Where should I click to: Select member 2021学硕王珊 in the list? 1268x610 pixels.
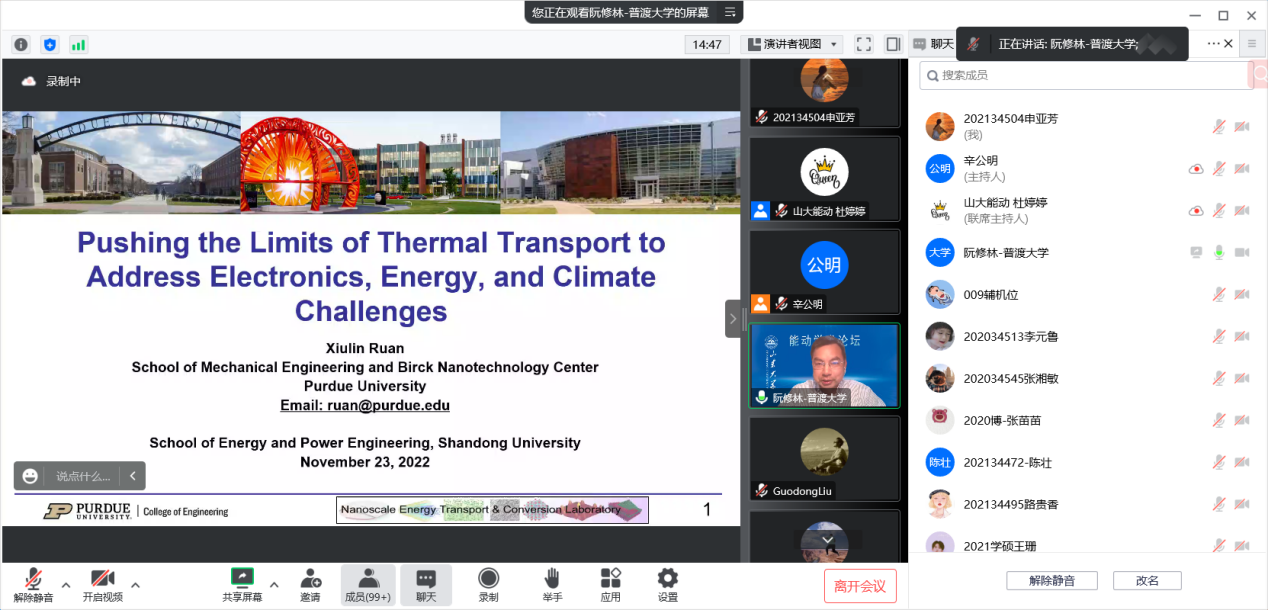(x=1088, y=545)
